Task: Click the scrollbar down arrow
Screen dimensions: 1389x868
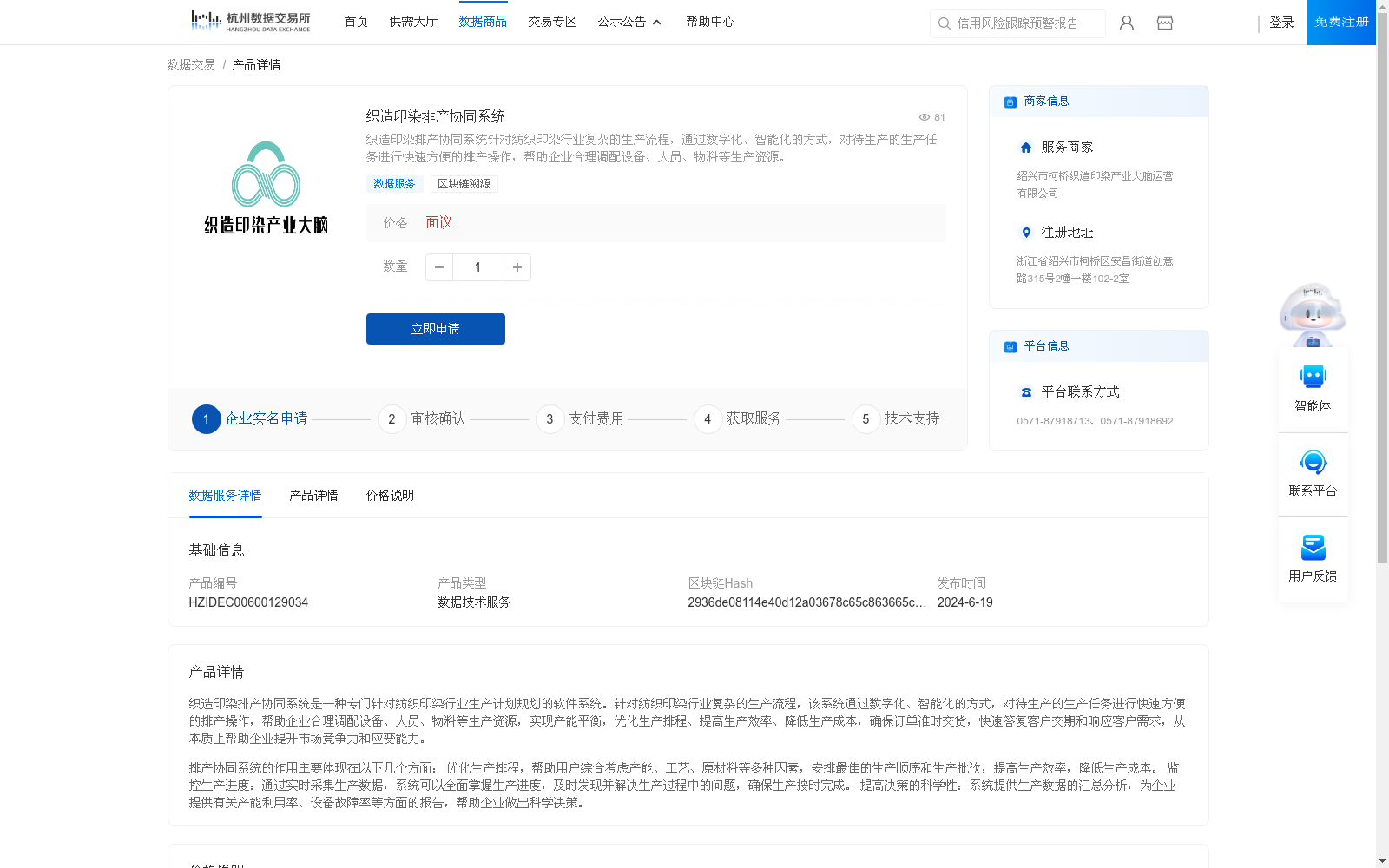Action: (1382, 861)
